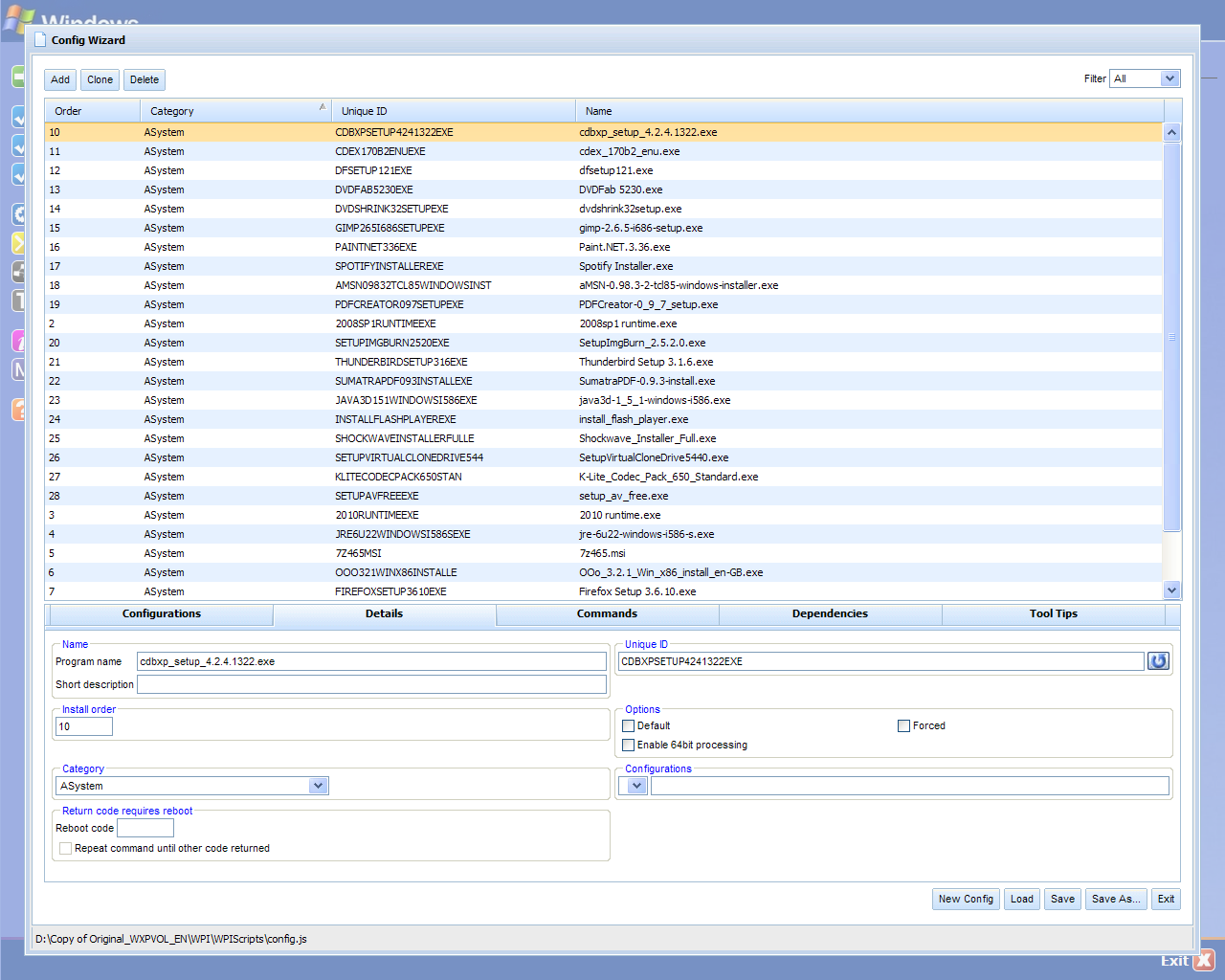Open the Dependencies tab
The height and width of the screenshot is (980, 1225).
[x=831, y=614]
